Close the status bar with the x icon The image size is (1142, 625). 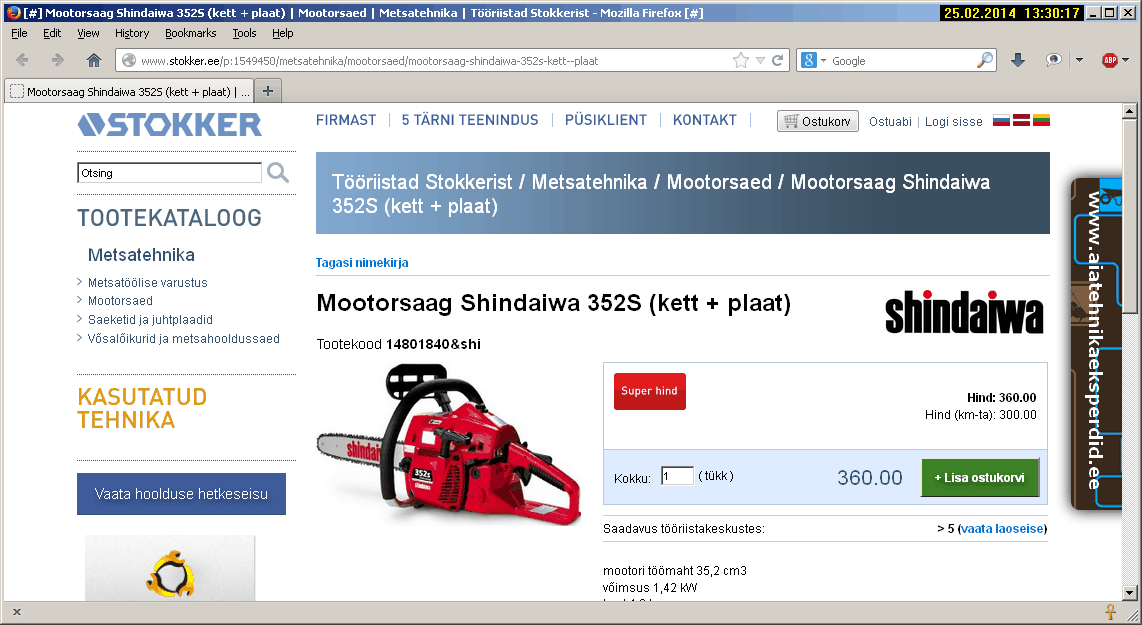click(17, 613)
